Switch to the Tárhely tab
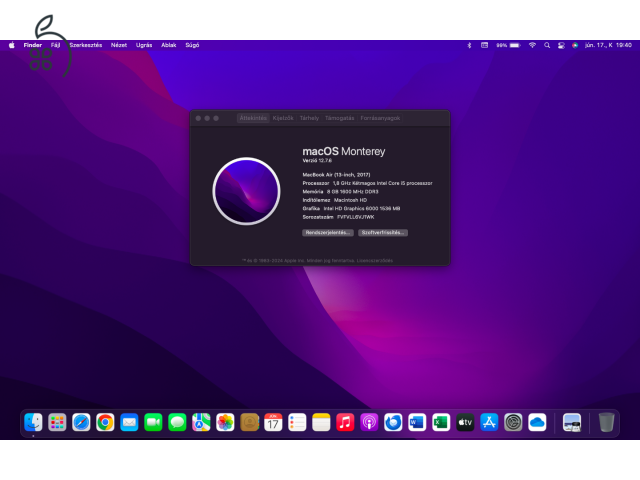 [309, 118]
